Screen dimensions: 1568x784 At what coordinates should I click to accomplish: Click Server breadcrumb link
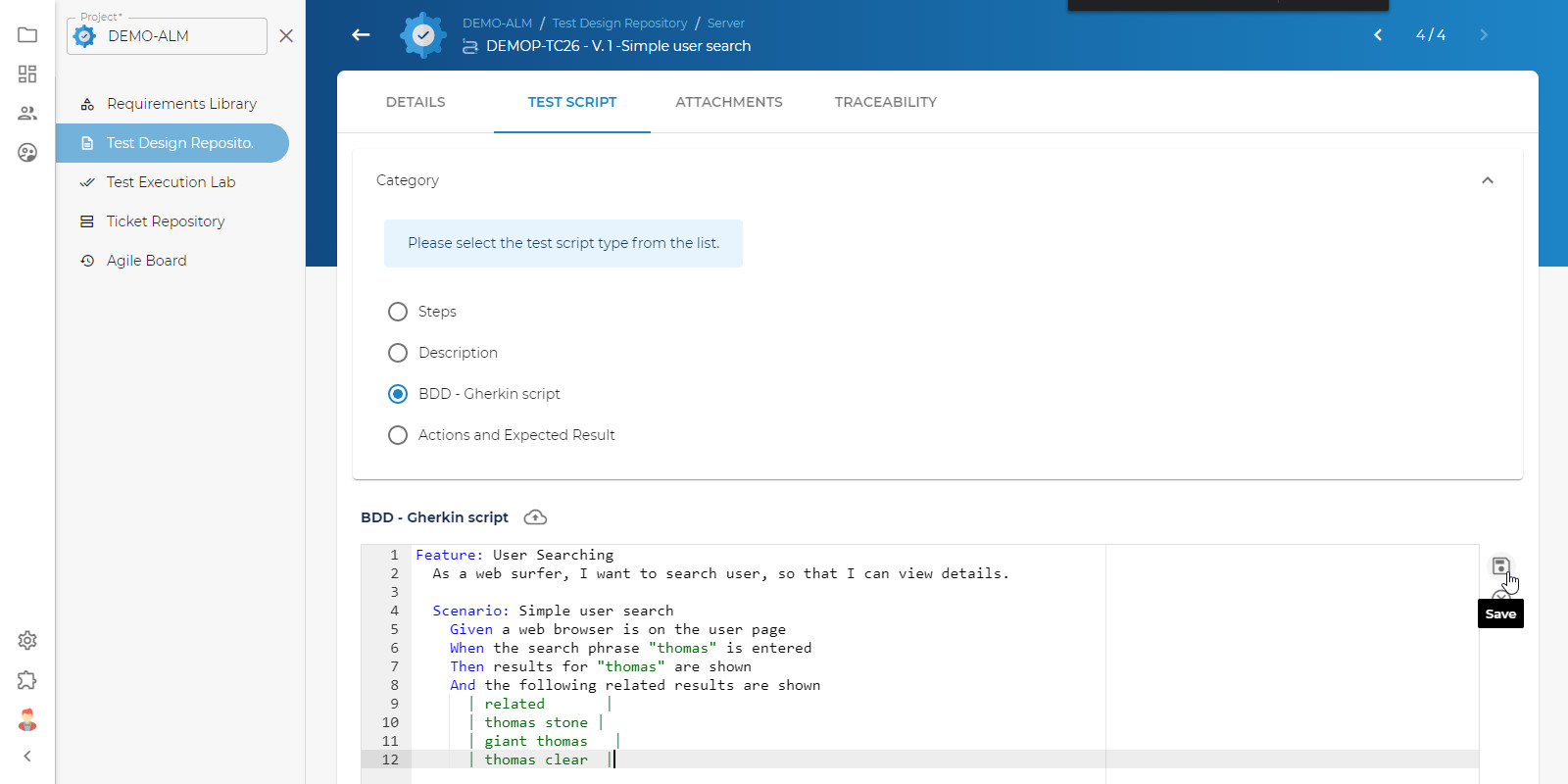[726, 23]
